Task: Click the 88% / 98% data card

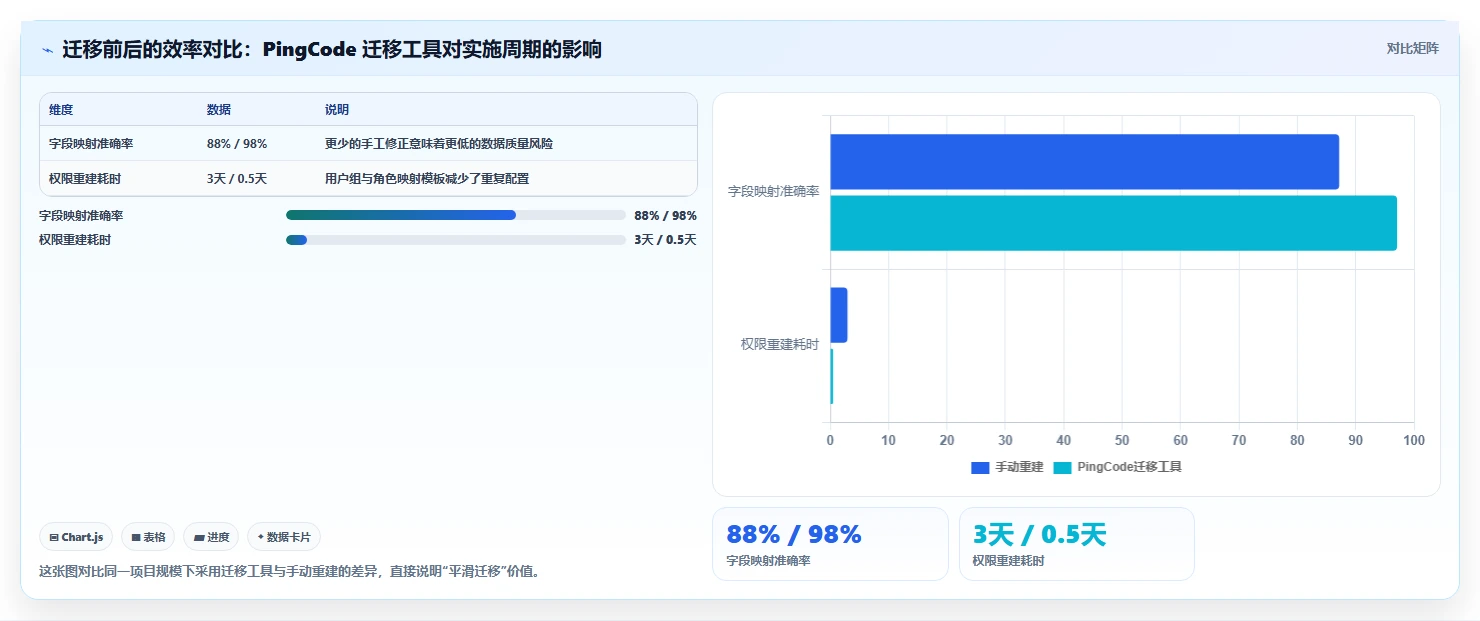Action: point(830,544)
